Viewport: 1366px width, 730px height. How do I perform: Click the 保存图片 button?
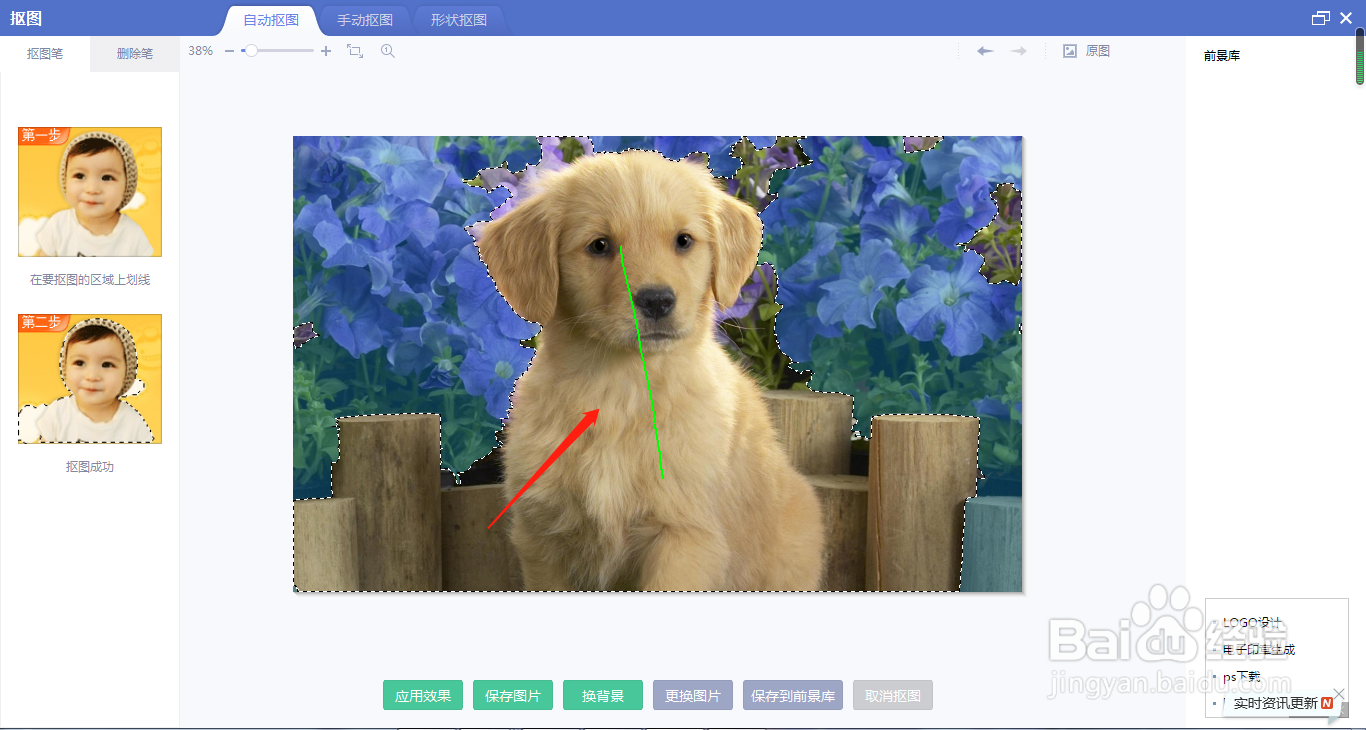click(x=513, y=696)
